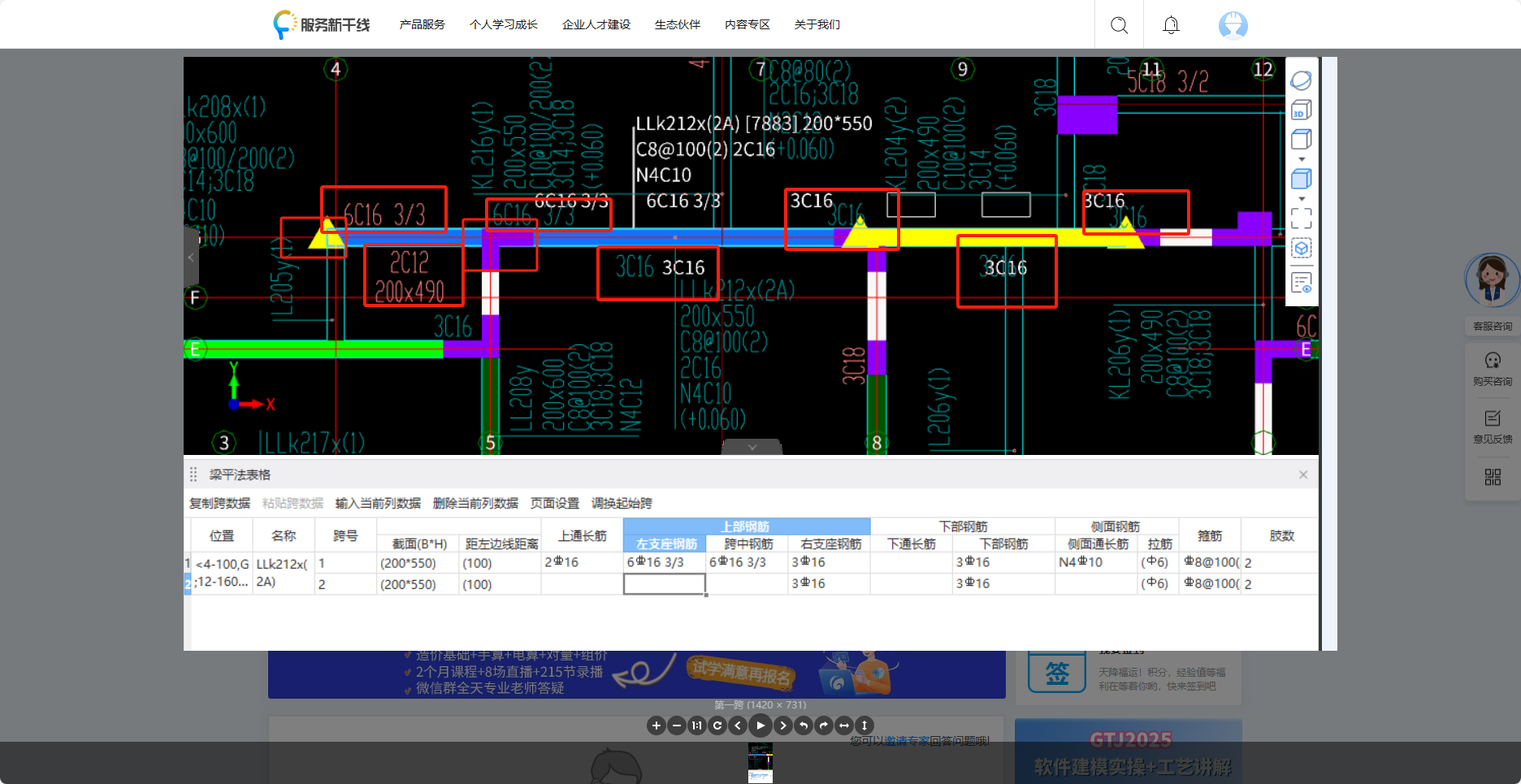1521x784 pixels.
Task: Click the orbit view icon in CAD toolbar
Action: tap(1302, 80)
